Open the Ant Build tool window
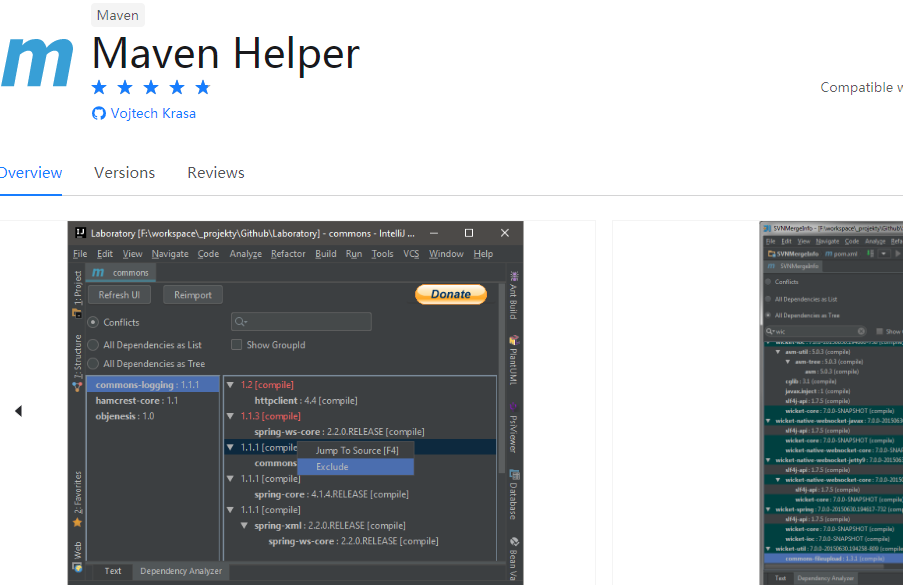This screenshot has width=903, height=585. 514,295
